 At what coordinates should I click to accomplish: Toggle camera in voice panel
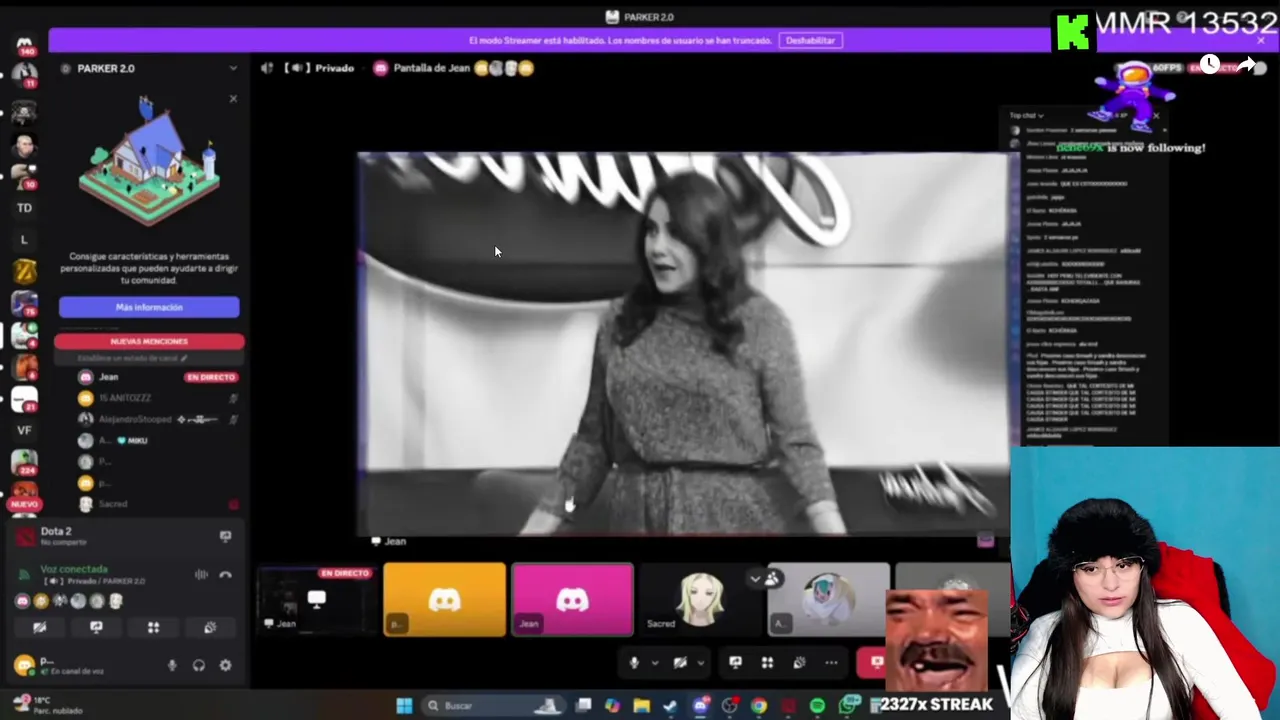click(39, 628)
